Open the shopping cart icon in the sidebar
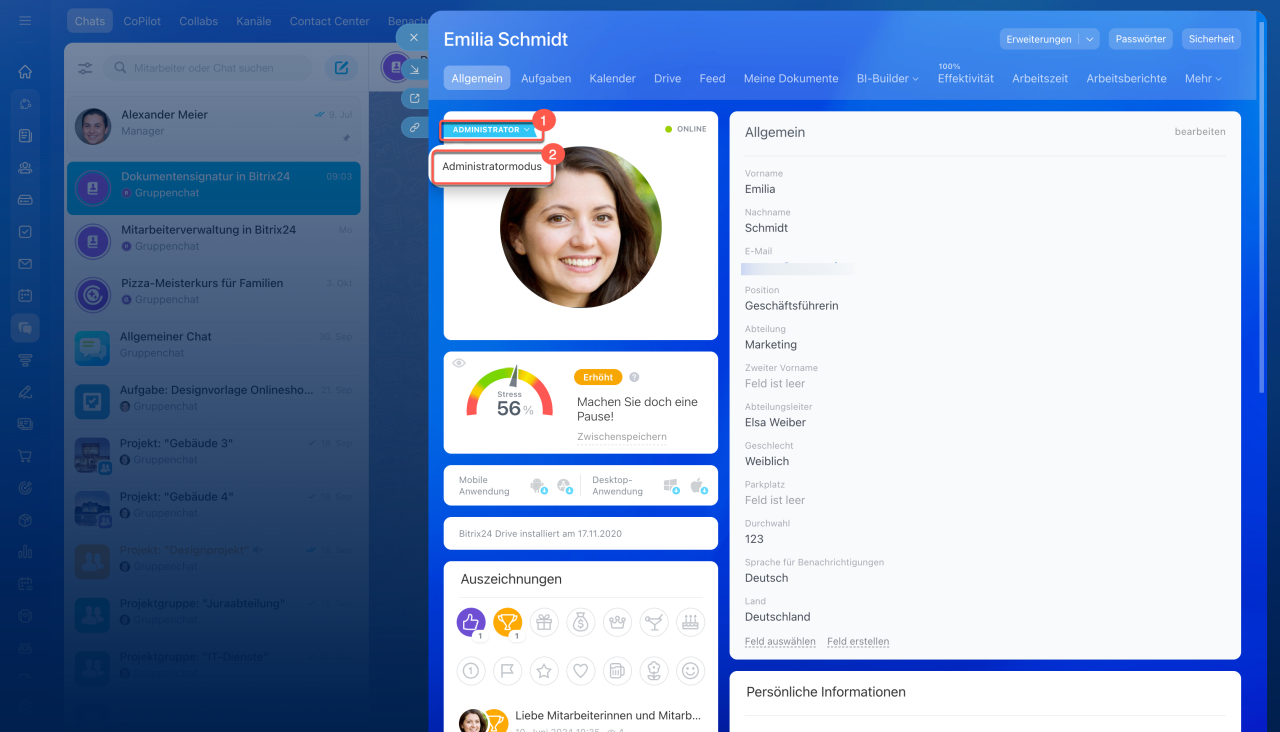This screenshot has height=732, width=1280. coord(25,456)
